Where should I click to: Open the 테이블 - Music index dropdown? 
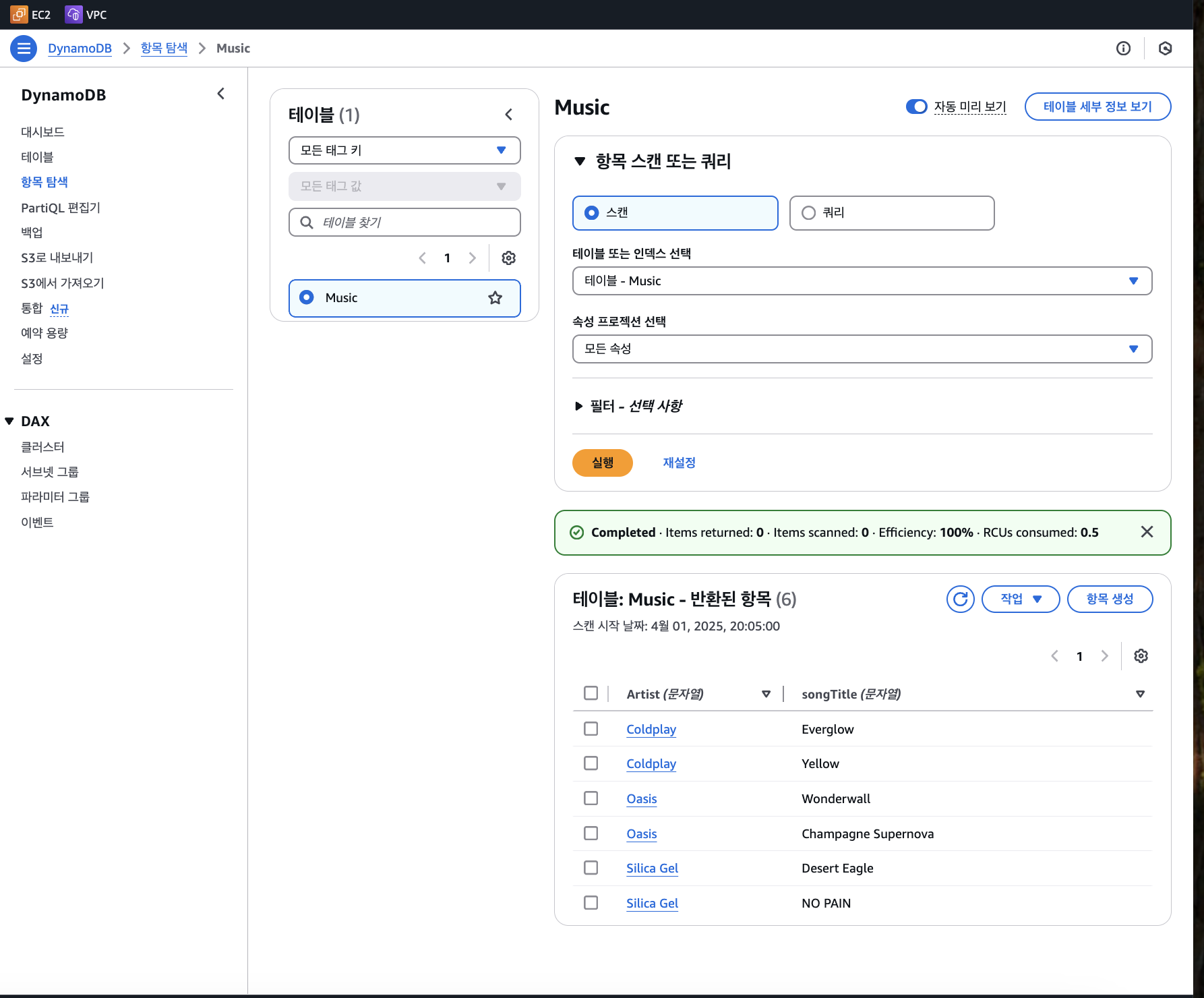(862, 281)
